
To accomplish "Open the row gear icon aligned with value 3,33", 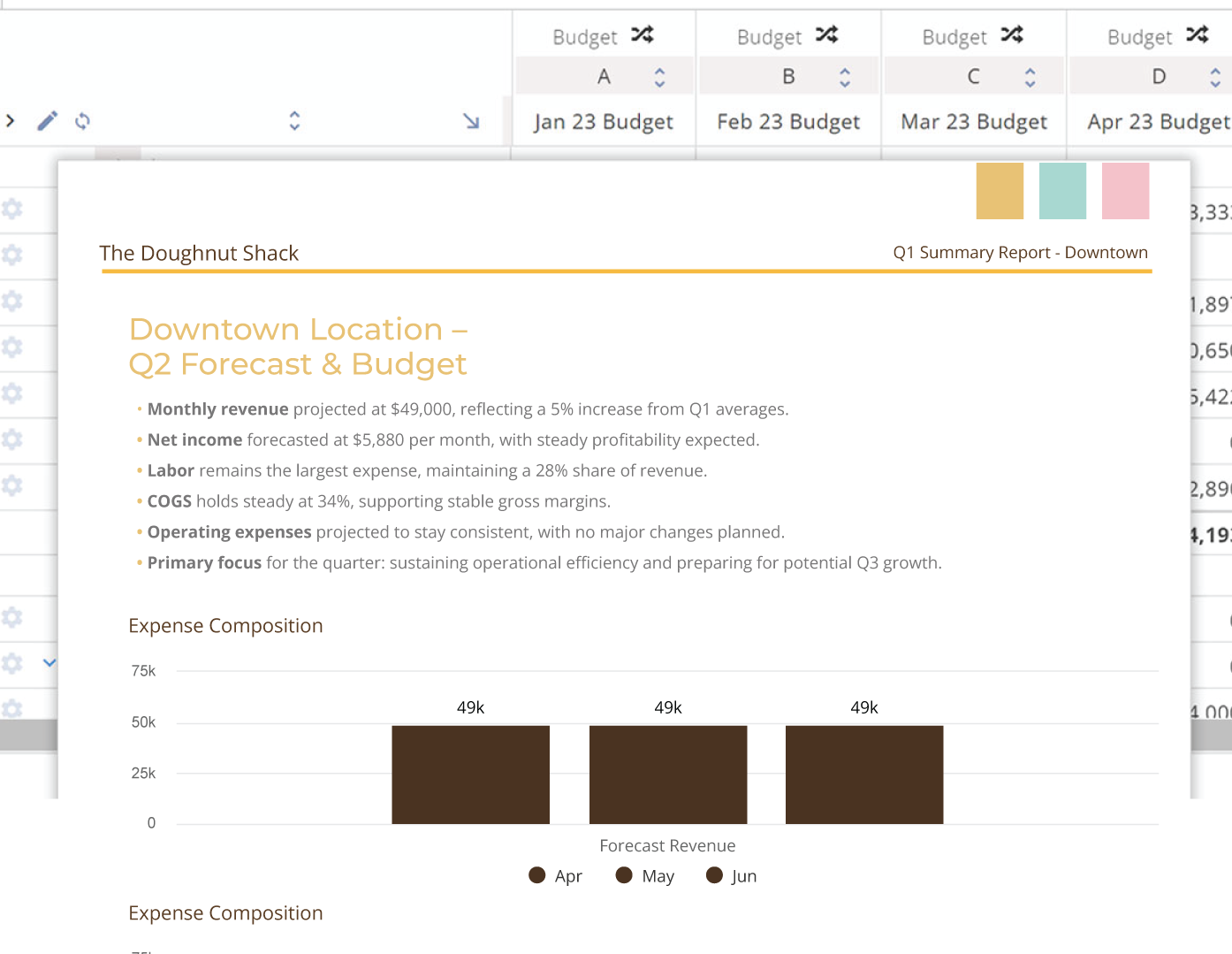I will [12, 210].
